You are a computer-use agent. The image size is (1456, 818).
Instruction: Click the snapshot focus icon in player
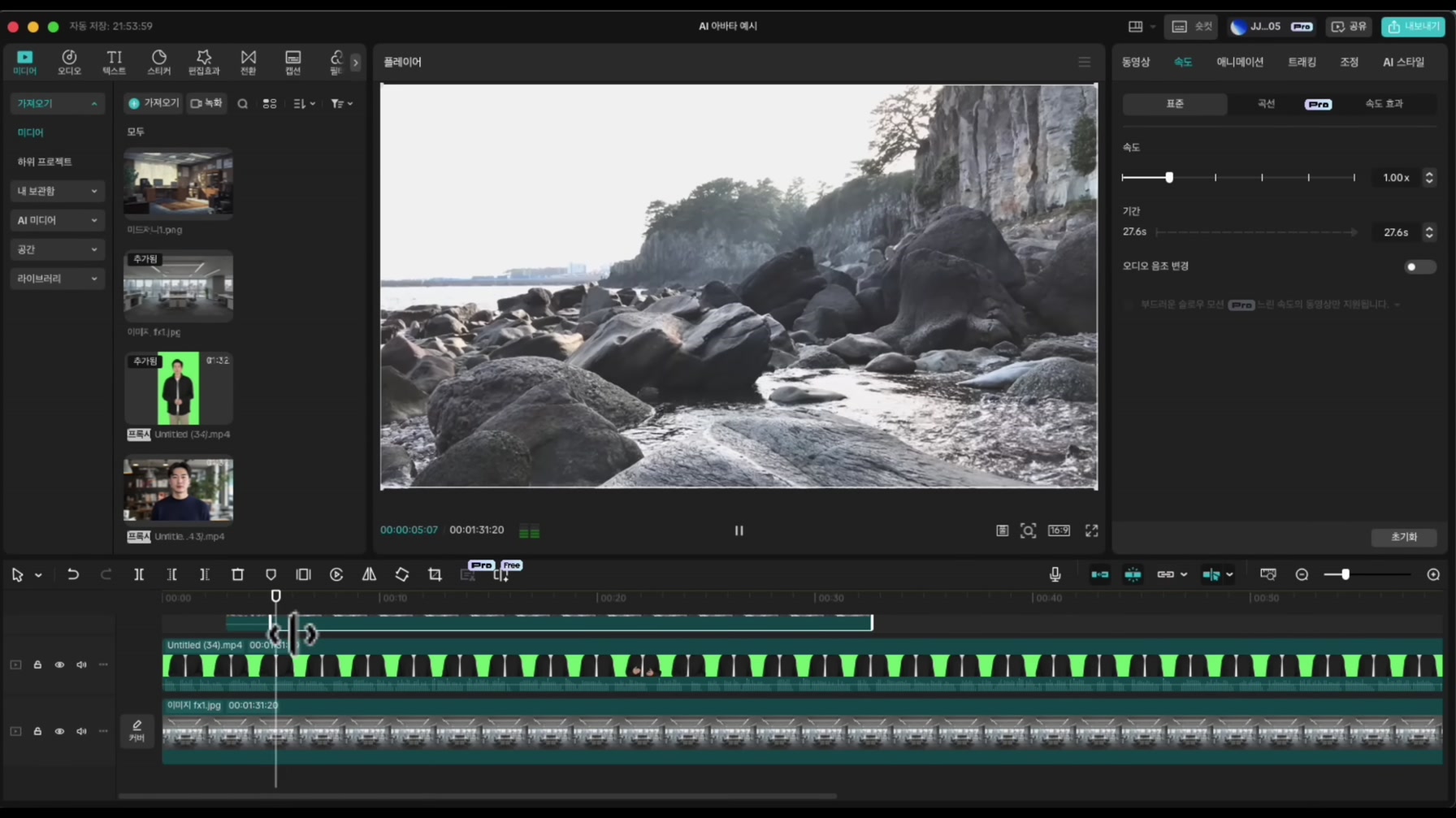[1028, 530]
